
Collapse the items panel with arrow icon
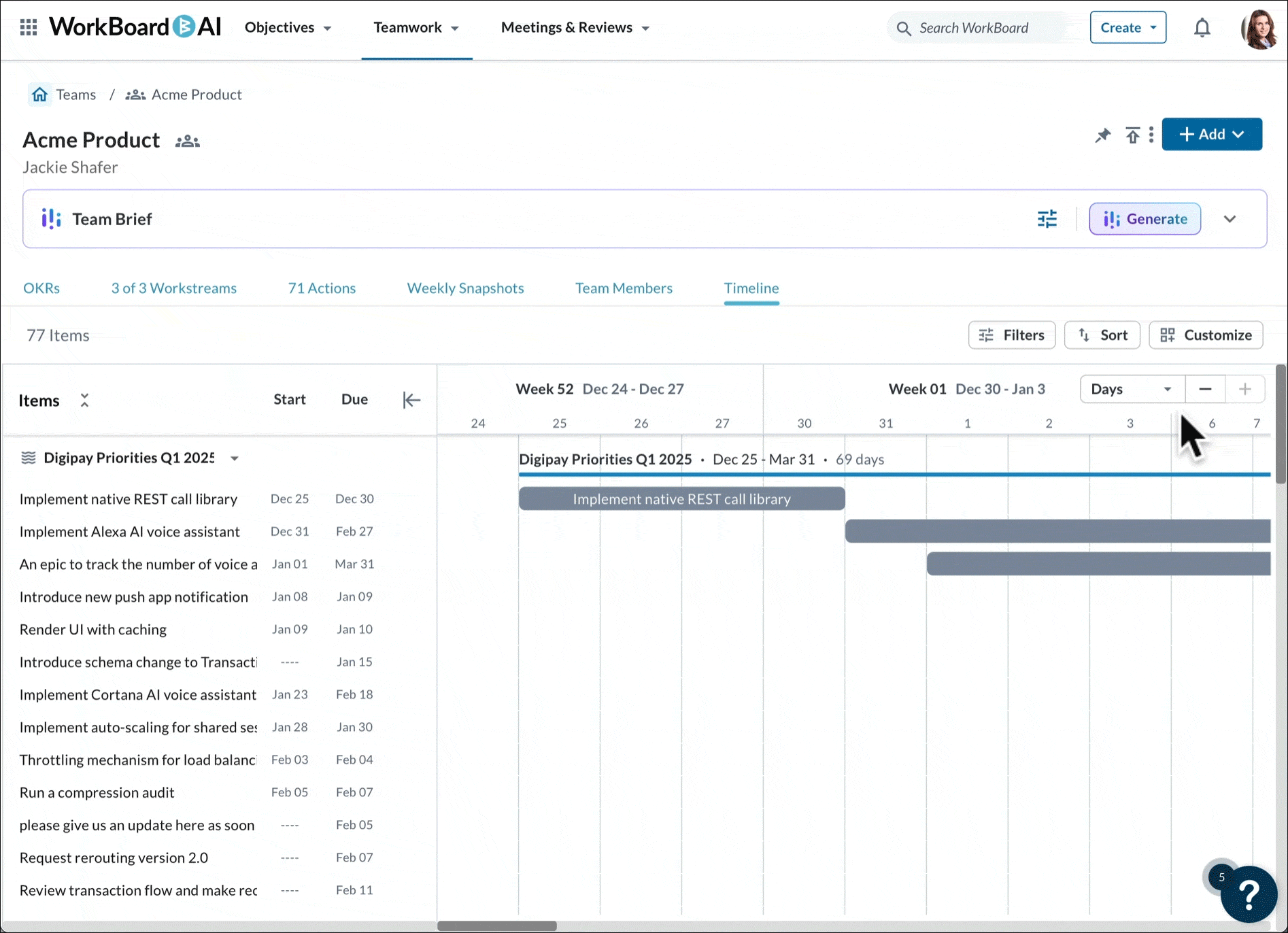(x=411, y=400)
